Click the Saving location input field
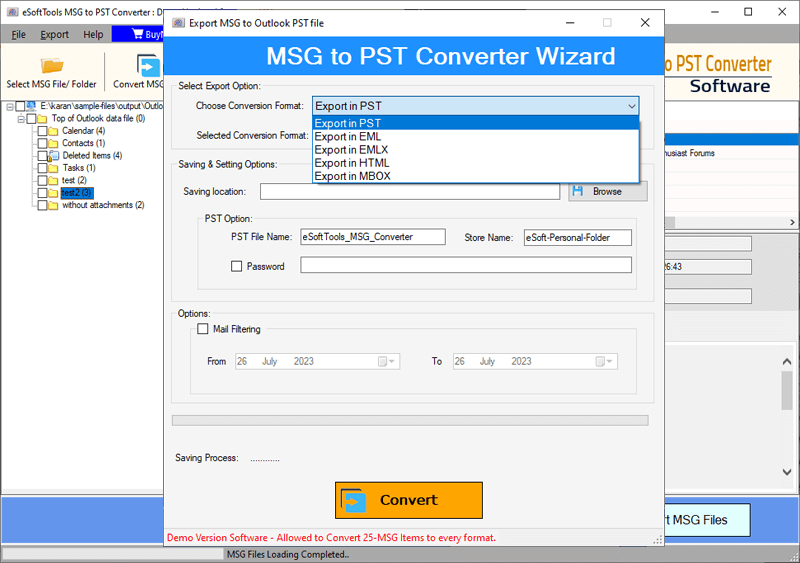Viewport: 800px width, 563px height. click(410, 191)
